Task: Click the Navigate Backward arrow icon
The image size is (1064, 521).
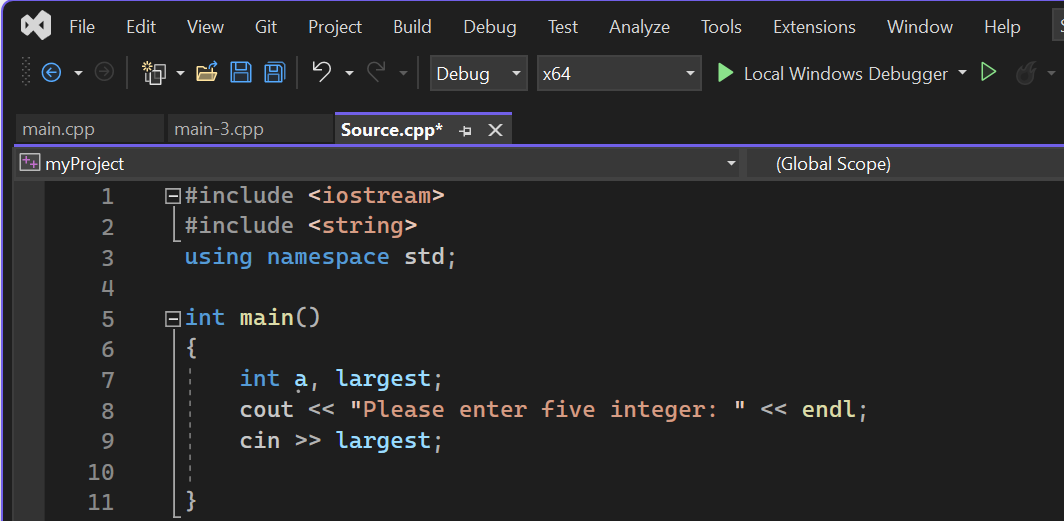Action: pos(51,73)
